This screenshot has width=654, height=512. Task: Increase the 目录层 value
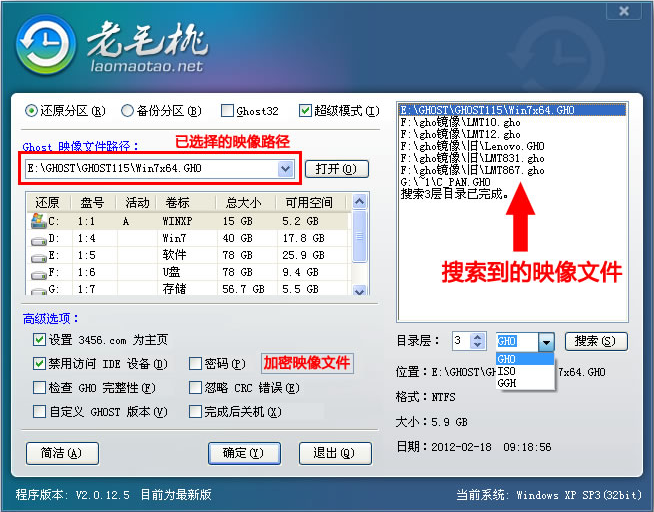[x=478, y=337]
